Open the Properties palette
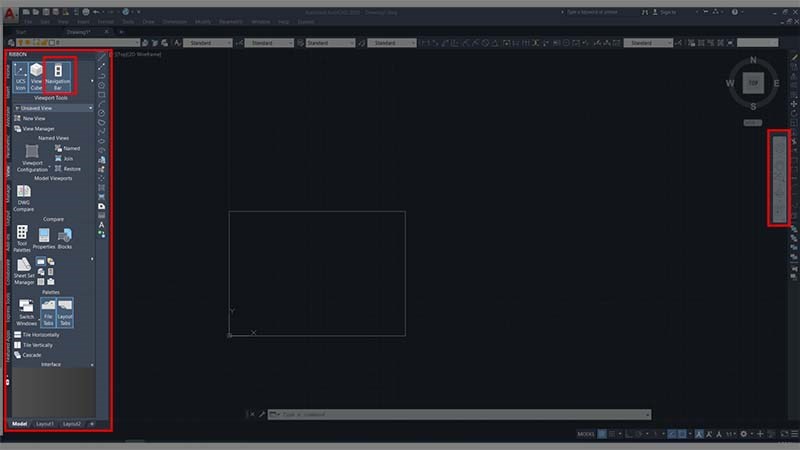The image size is (800, 450). (44, 238)
